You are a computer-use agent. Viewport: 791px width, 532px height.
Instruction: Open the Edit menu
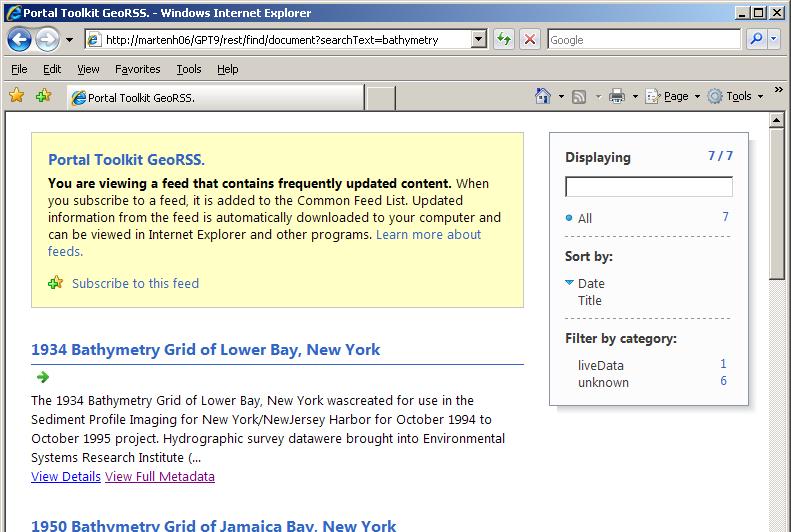pos(52,69)
